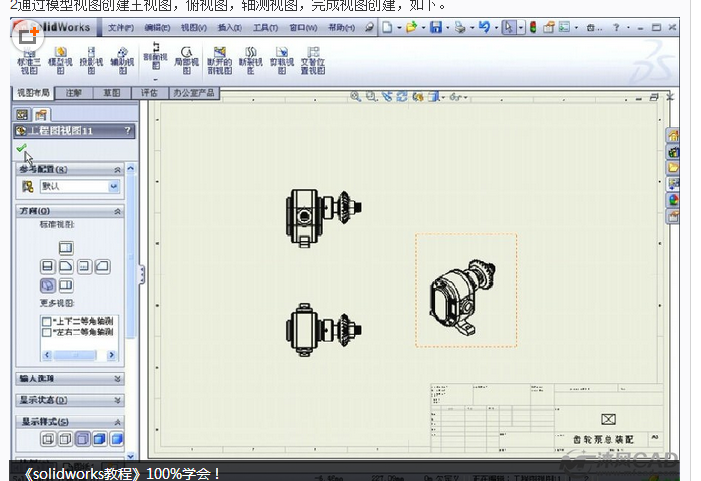Open the Zoom to Fit view tool
Image resolution: width=701 pixels, height=481 pixels.
coord(355,97)
